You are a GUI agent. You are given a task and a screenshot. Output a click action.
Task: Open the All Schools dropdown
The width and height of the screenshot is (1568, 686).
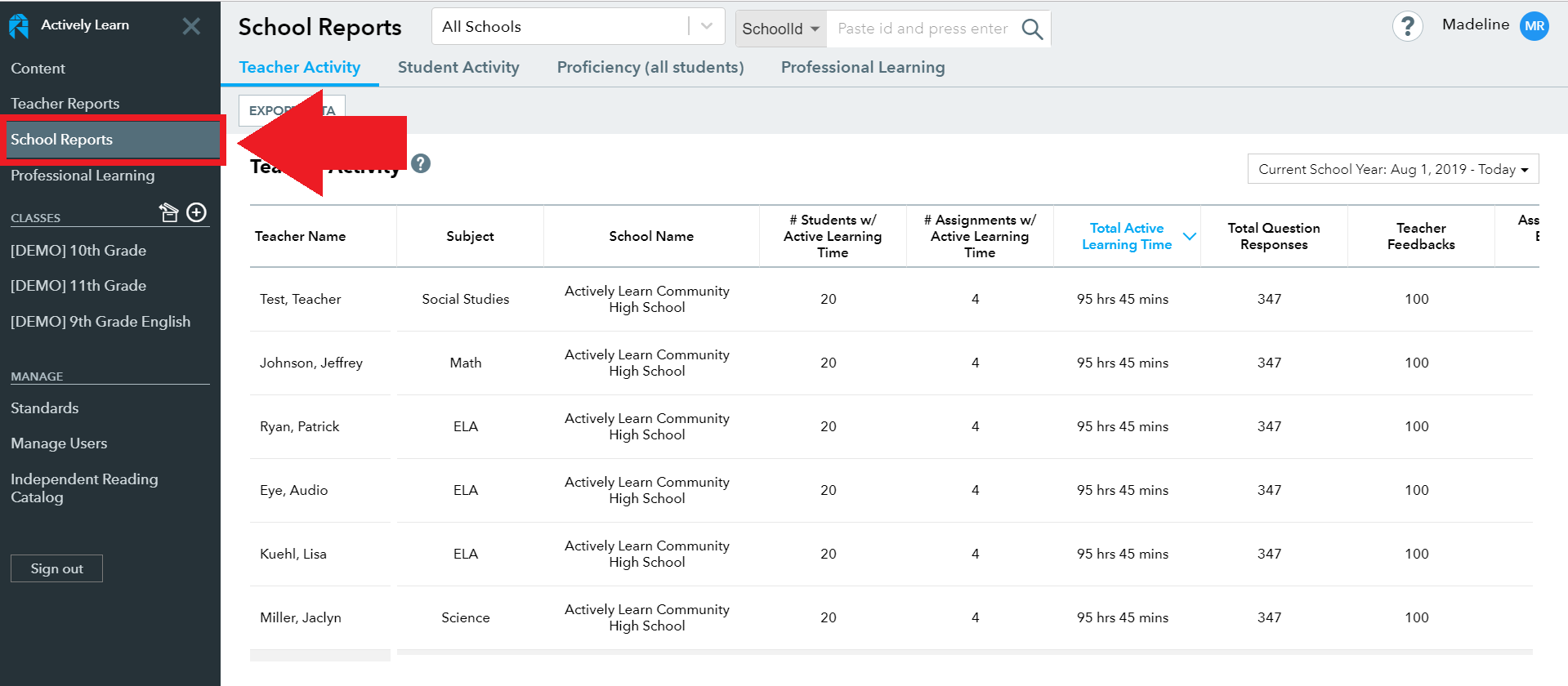[x=579, y=26]
